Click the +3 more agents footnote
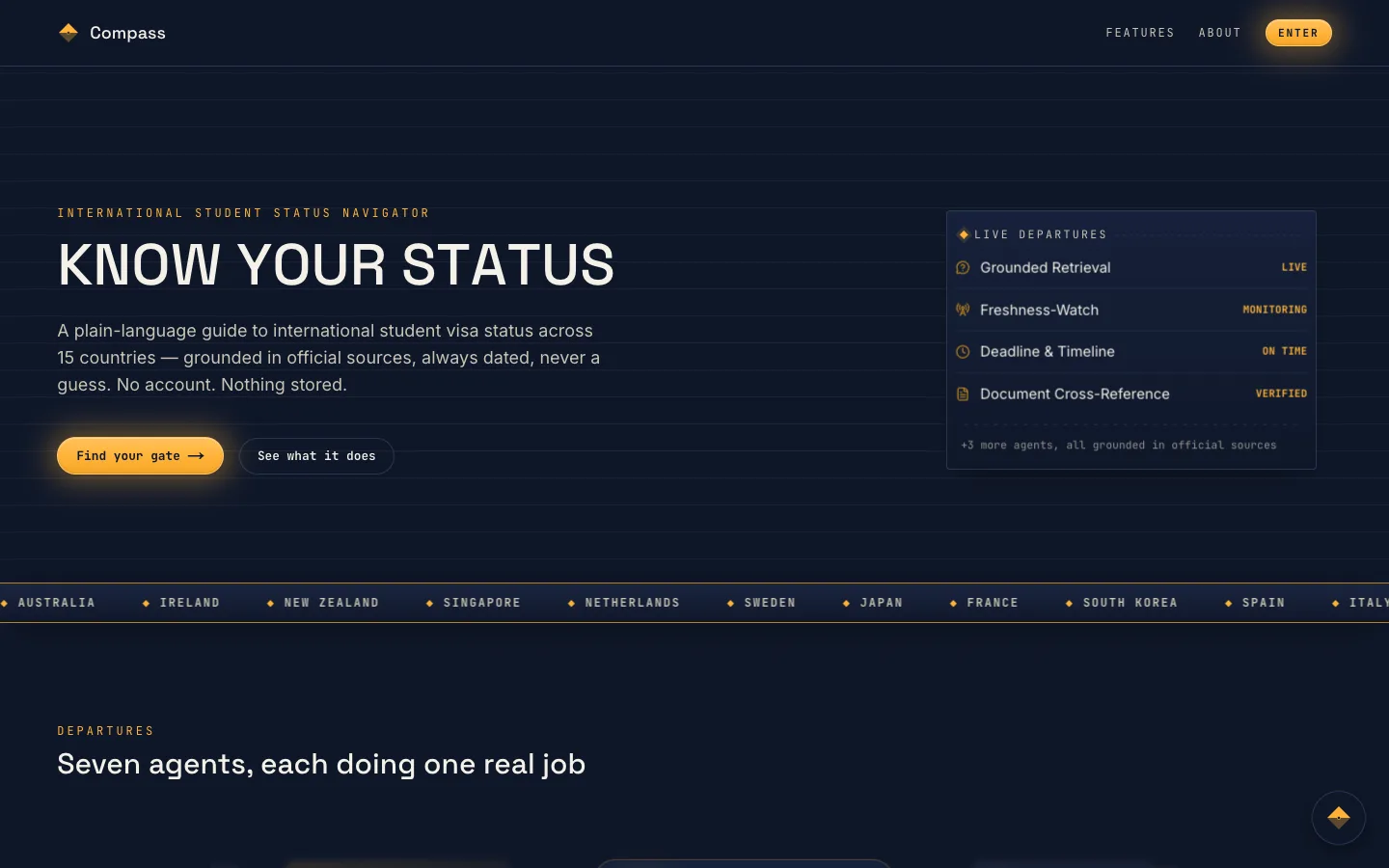Screen dimensions: 1389x868 pos(1119,446)
